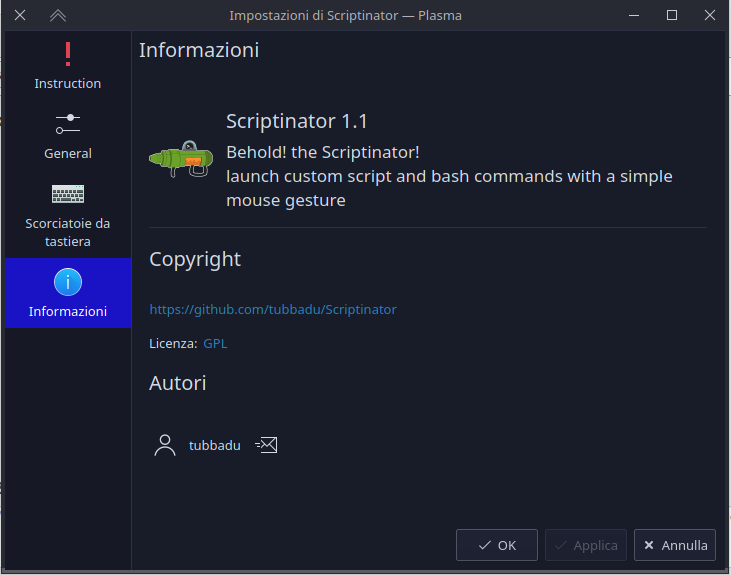Click the Scriptinator 1.1 title text
The image size is (731, 575).
click(x=297, y=121)
